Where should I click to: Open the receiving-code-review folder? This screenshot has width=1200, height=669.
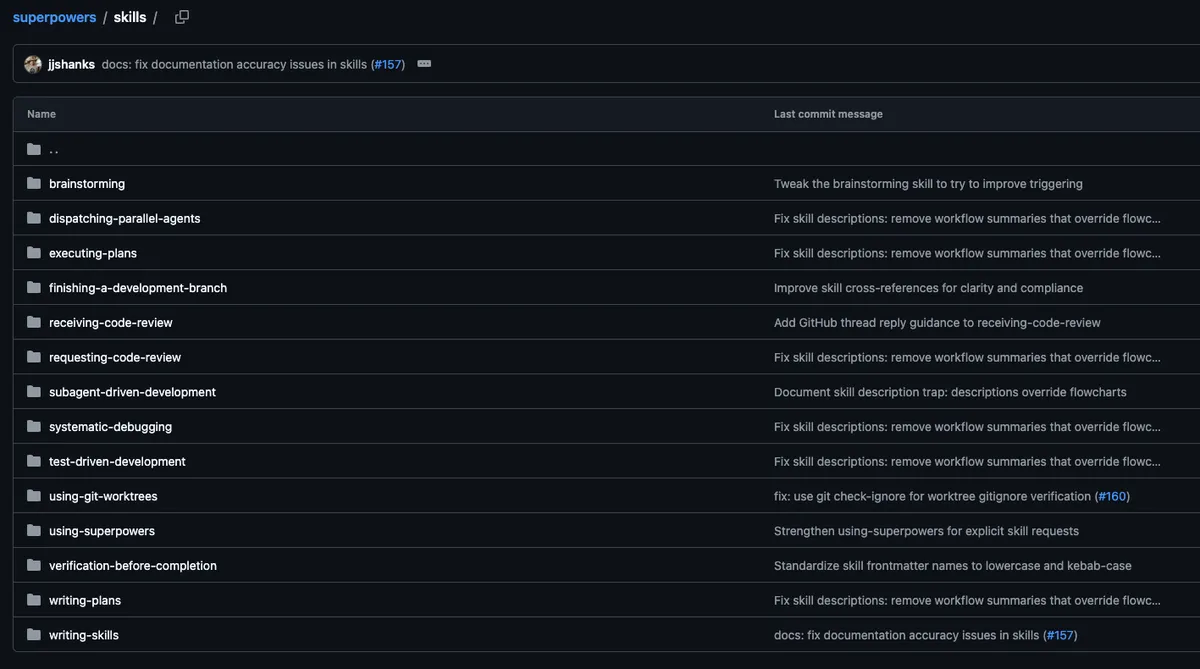(x=110, y=323)
